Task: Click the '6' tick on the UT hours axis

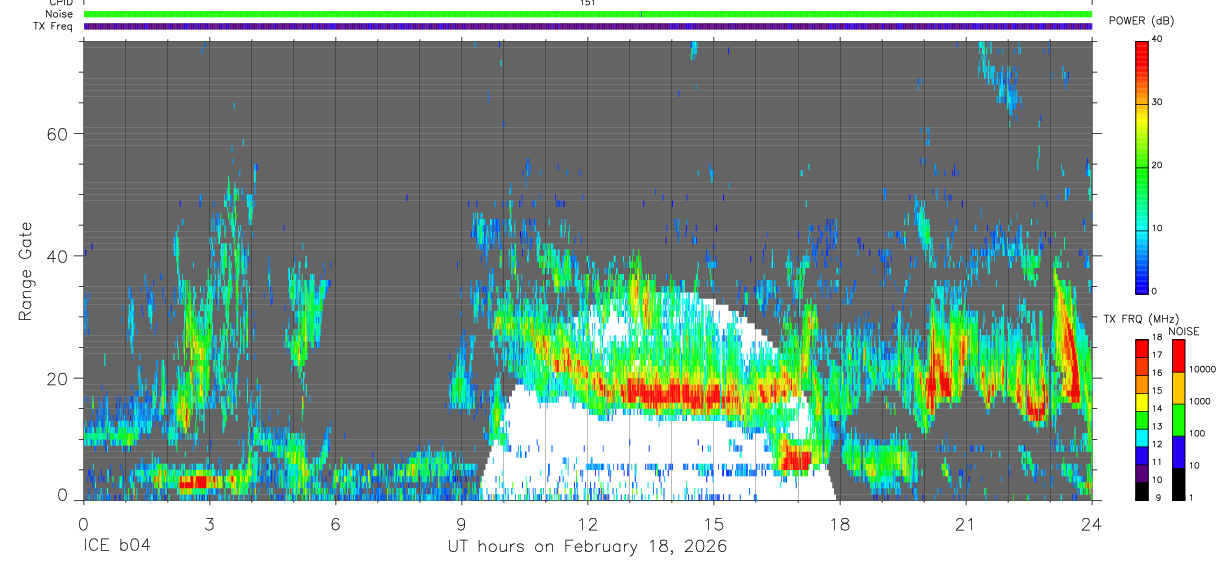Action: (336, 524)
